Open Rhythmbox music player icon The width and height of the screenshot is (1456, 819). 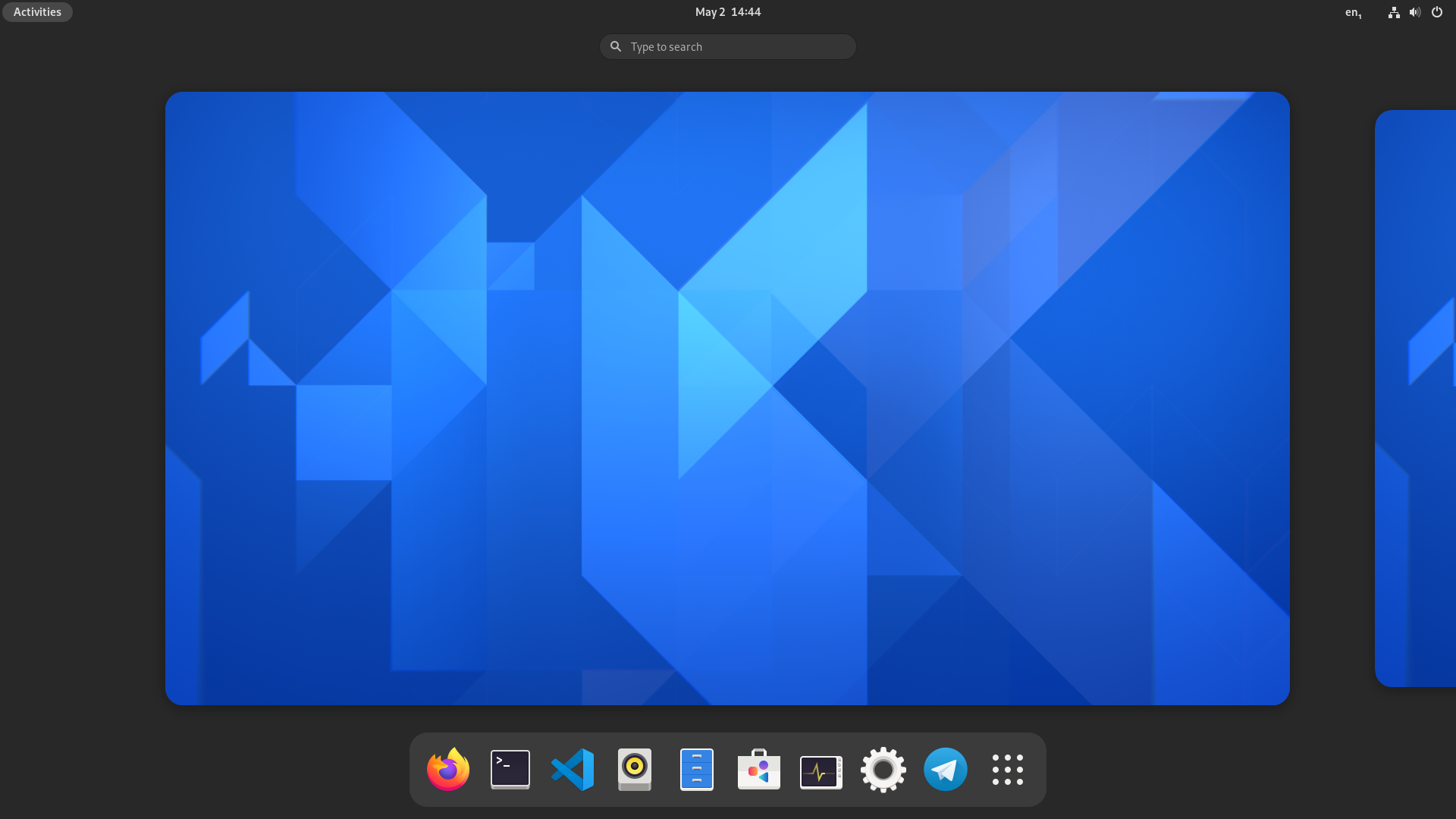tap(635, 770)
